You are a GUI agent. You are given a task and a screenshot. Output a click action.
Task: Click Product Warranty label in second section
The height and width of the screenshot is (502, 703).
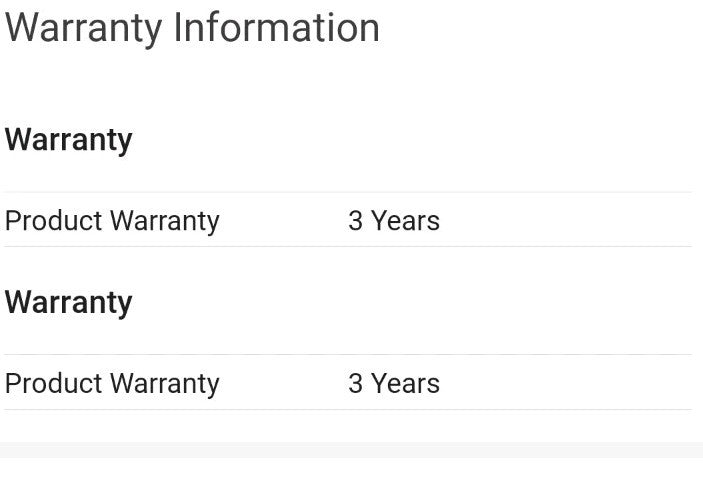[112, 384]
